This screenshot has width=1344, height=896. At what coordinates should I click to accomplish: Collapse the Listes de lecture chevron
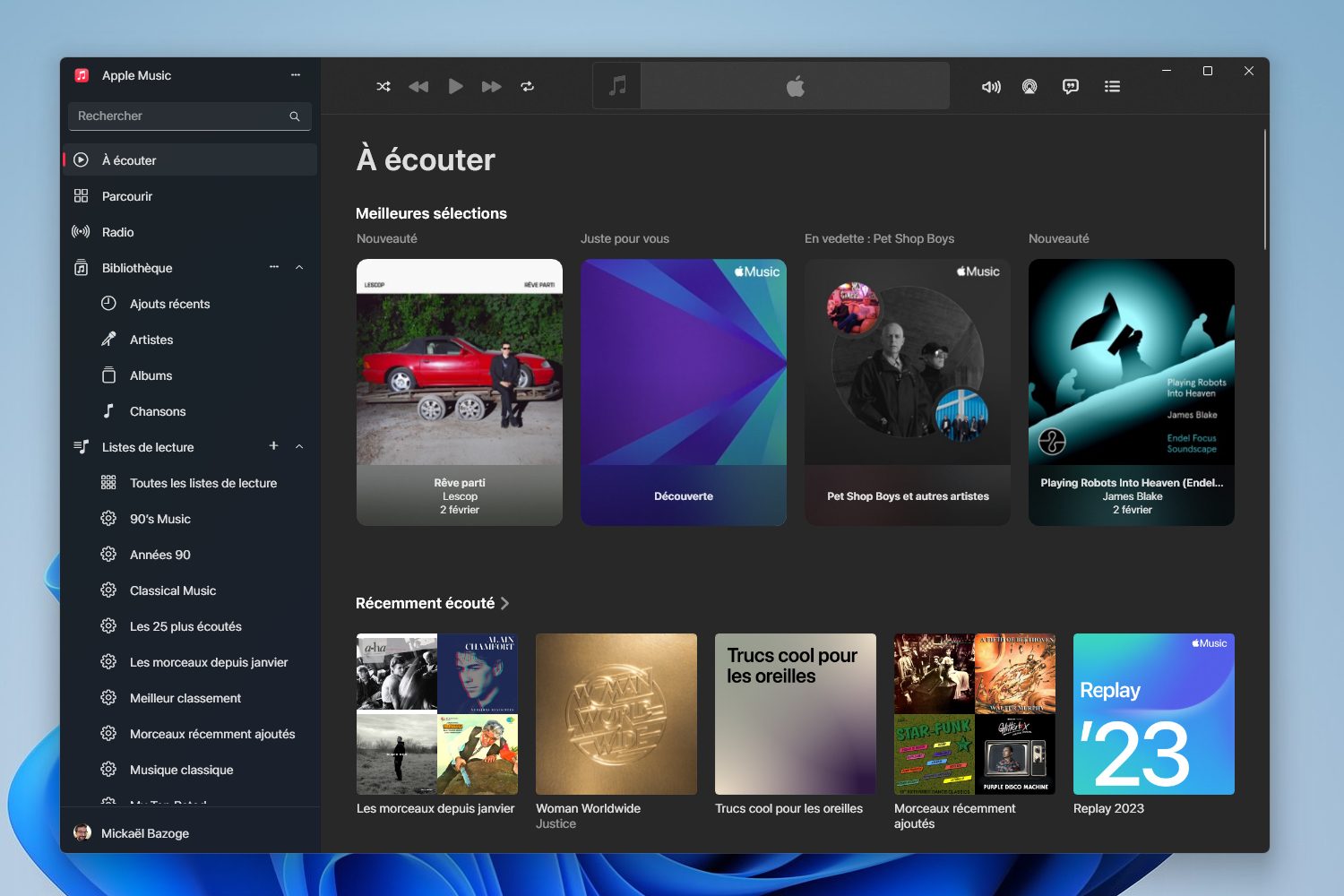(x=299, y=447)
